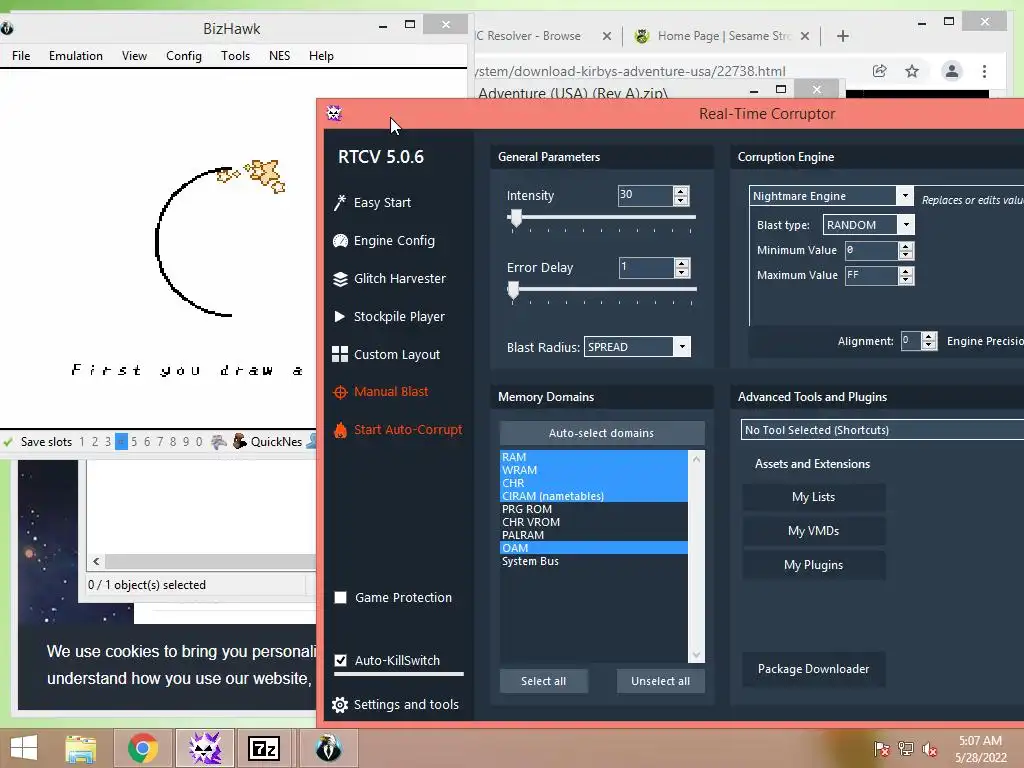Click QuickNes core icon in BizHawk status bar
The width and height of the screenshot is (1024, 768).
(x=240, y=441)
